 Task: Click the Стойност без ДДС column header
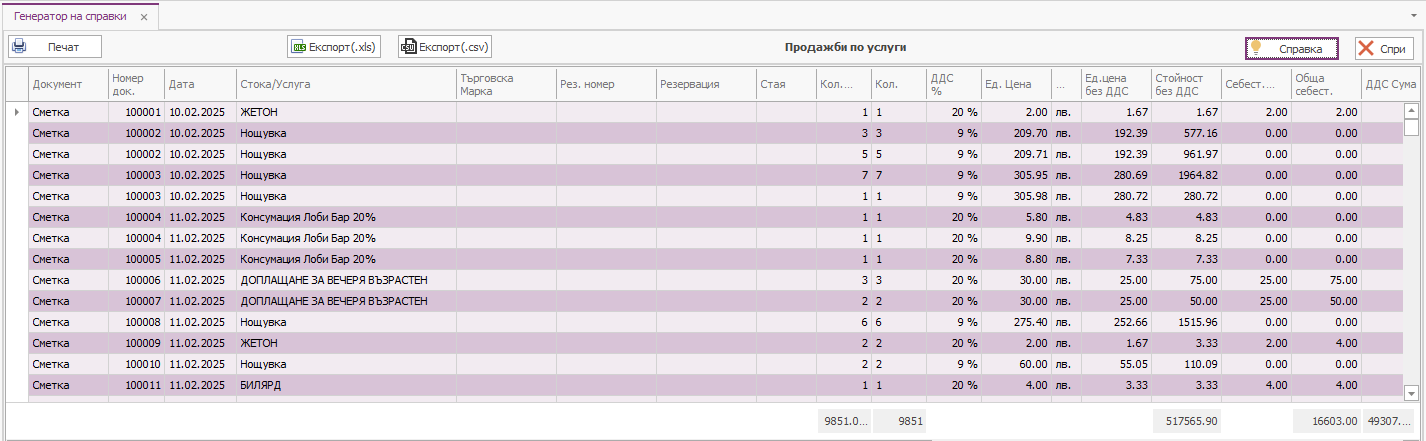pos(1185,85)
